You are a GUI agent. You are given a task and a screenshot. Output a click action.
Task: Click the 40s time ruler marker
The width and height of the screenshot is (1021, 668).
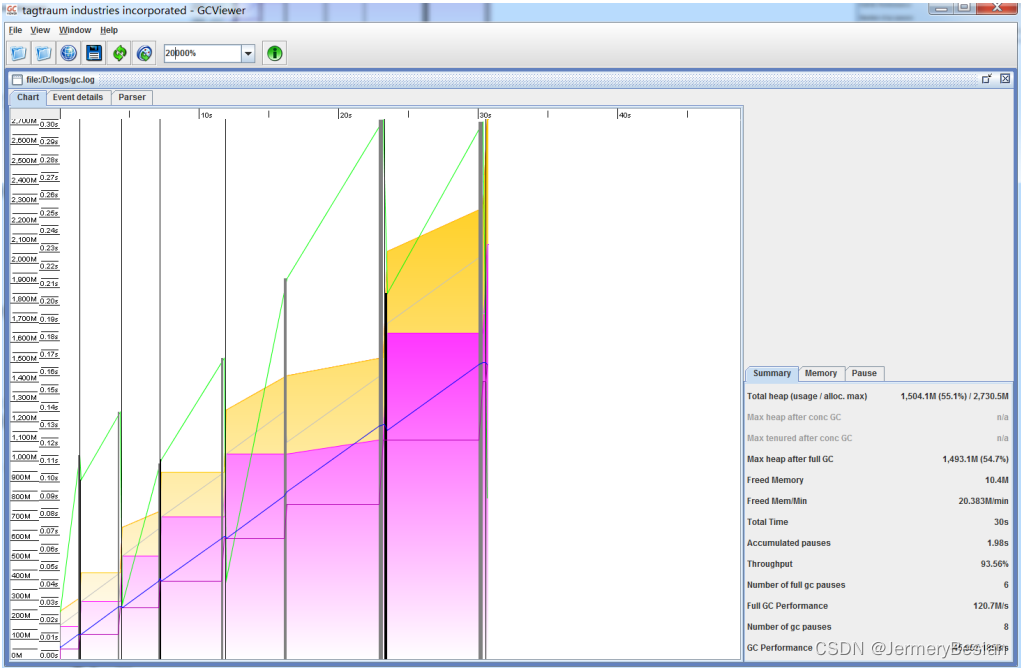coord(625,115)
